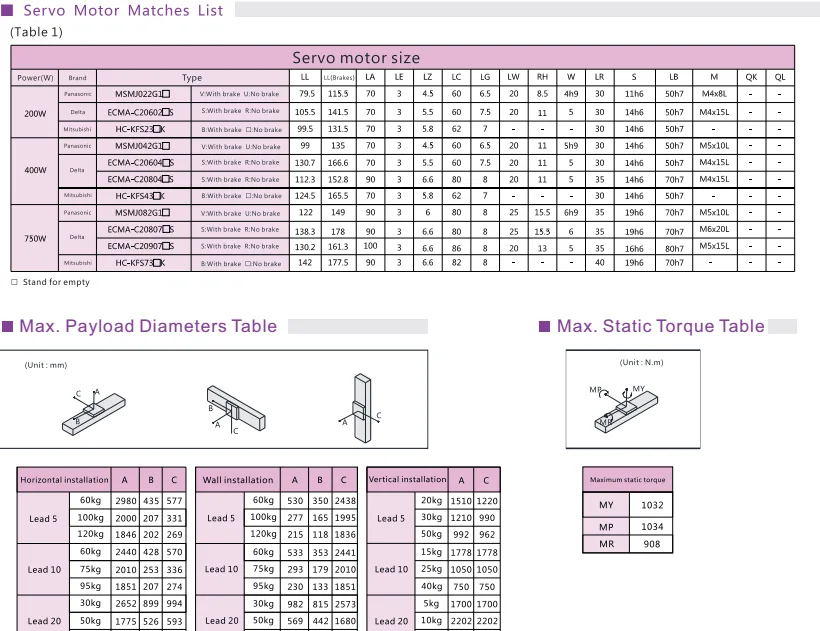The height and width of the screenshot is (631, 820).
Task: Click the vertical installation payload diagram
Action: [x=362, y=407]
